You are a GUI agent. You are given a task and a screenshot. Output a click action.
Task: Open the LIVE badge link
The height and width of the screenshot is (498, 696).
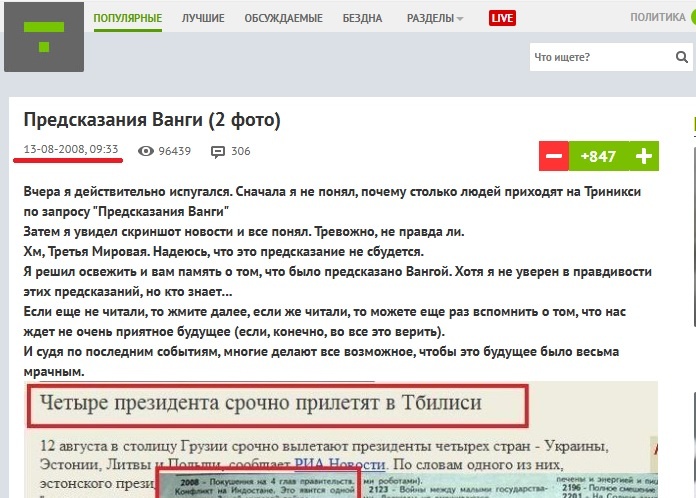click(502, 18)
